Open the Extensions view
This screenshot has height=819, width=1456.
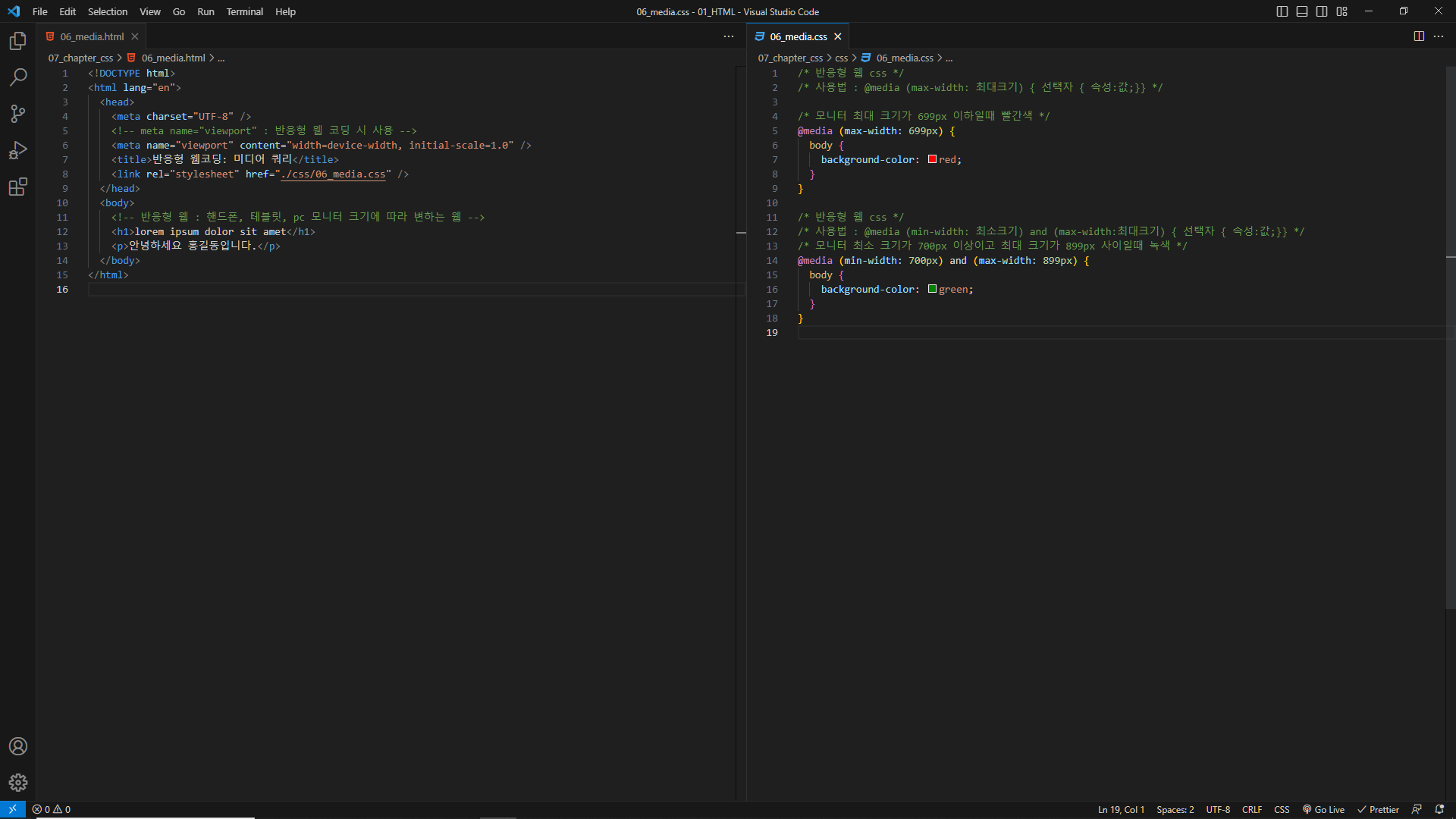pyautogui.click(x=18, y=187)
